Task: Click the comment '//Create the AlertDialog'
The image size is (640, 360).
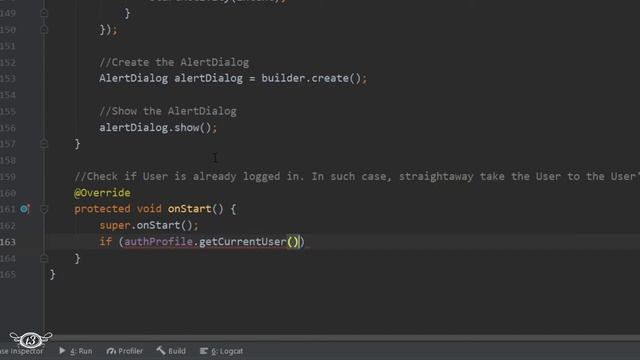Action: pyautogui.click(x=174, y=62)
